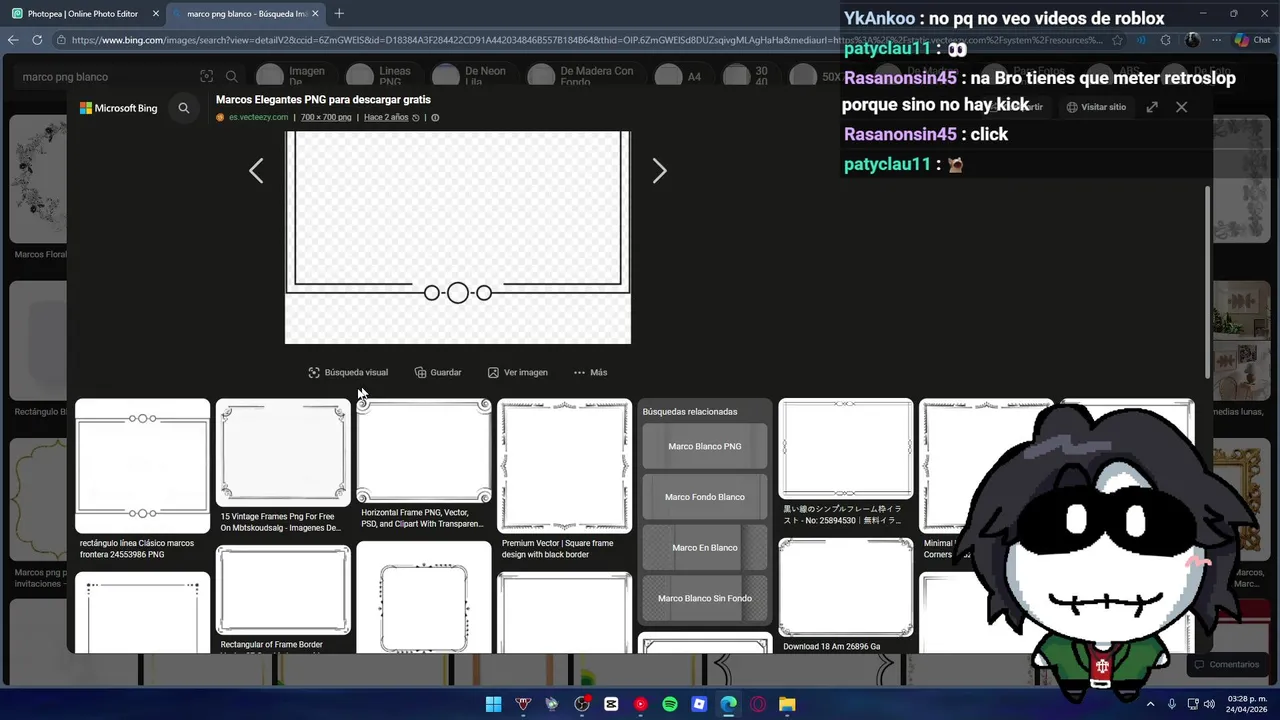Click the 700 × 700 png size link
The height and width of the screenshot is (720, 1280).
tap(326, 117)
